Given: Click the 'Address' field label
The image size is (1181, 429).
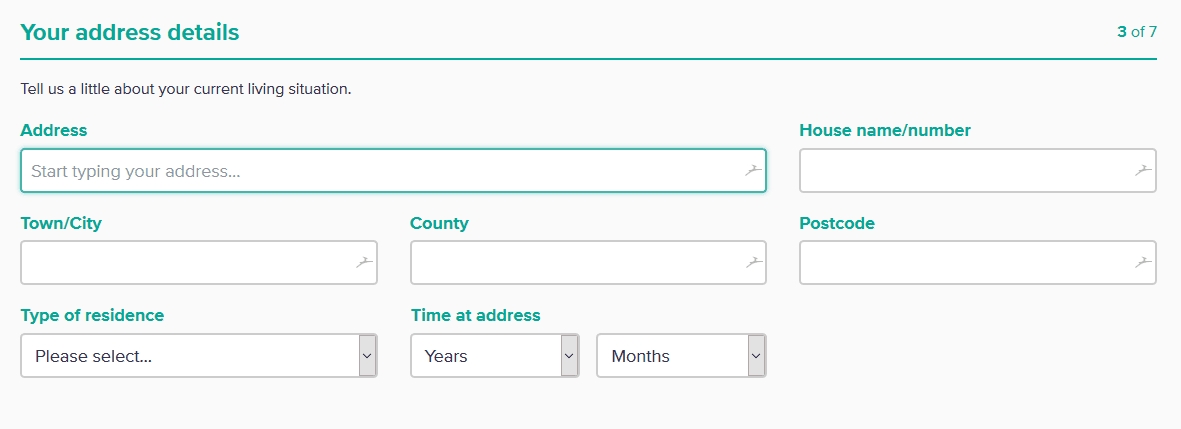Looking at the screenshot, I should pyautogui.click(x=54, y=130).
